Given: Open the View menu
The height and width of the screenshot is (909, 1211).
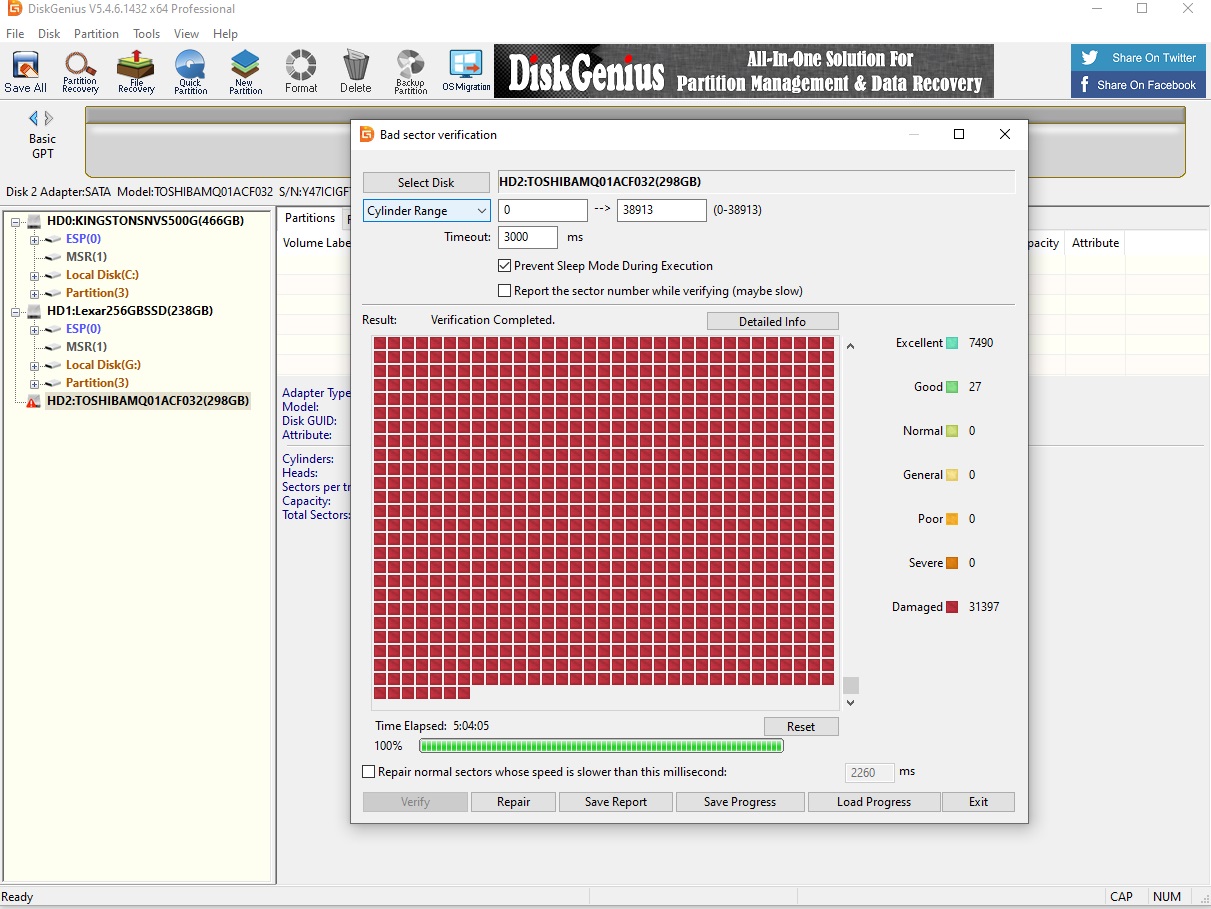Looking at the screenshot, I should pyautogui.click(x=186, y=33).
